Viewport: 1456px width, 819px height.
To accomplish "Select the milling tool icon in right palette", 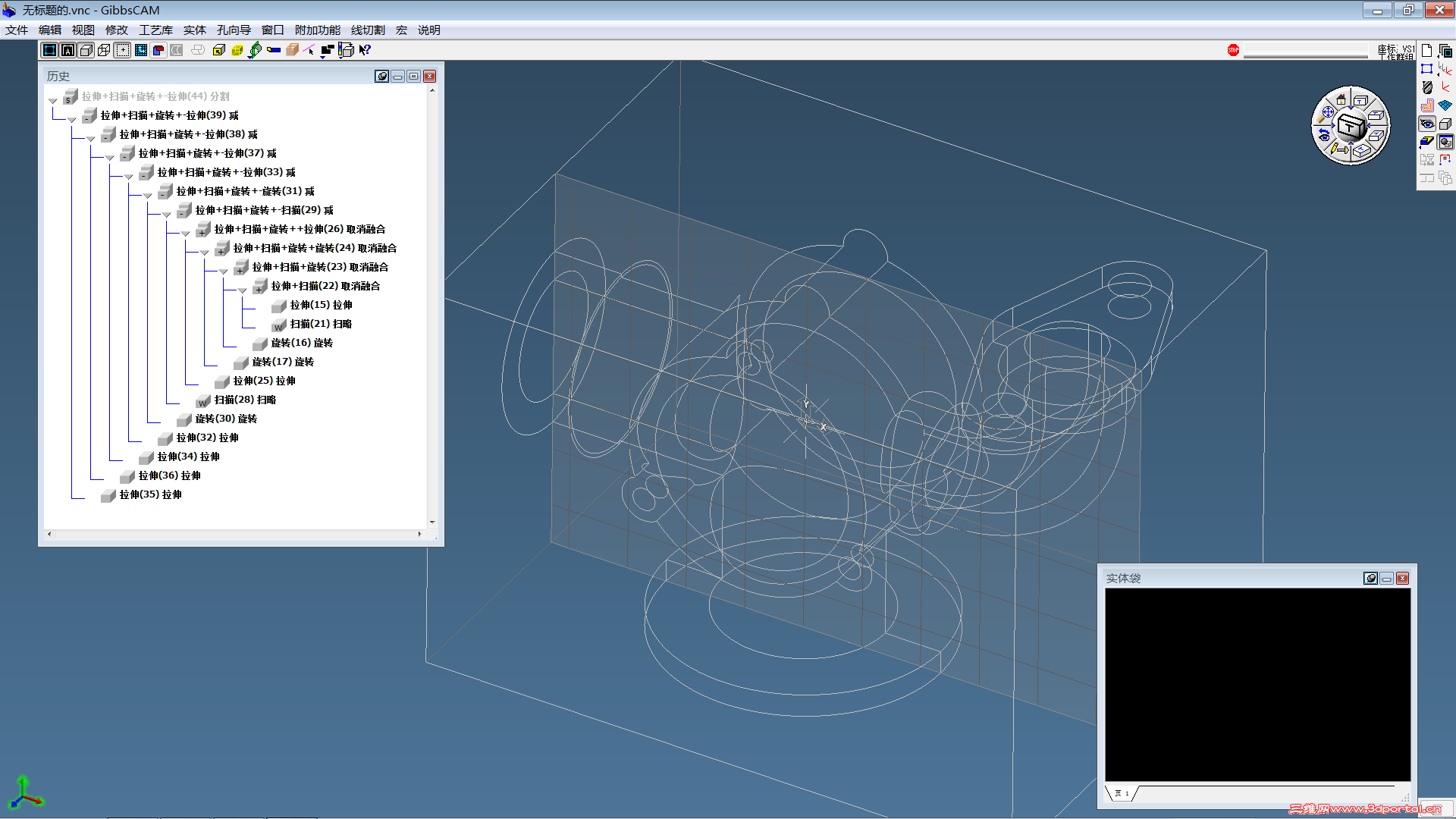I will tap(1427, 87).
